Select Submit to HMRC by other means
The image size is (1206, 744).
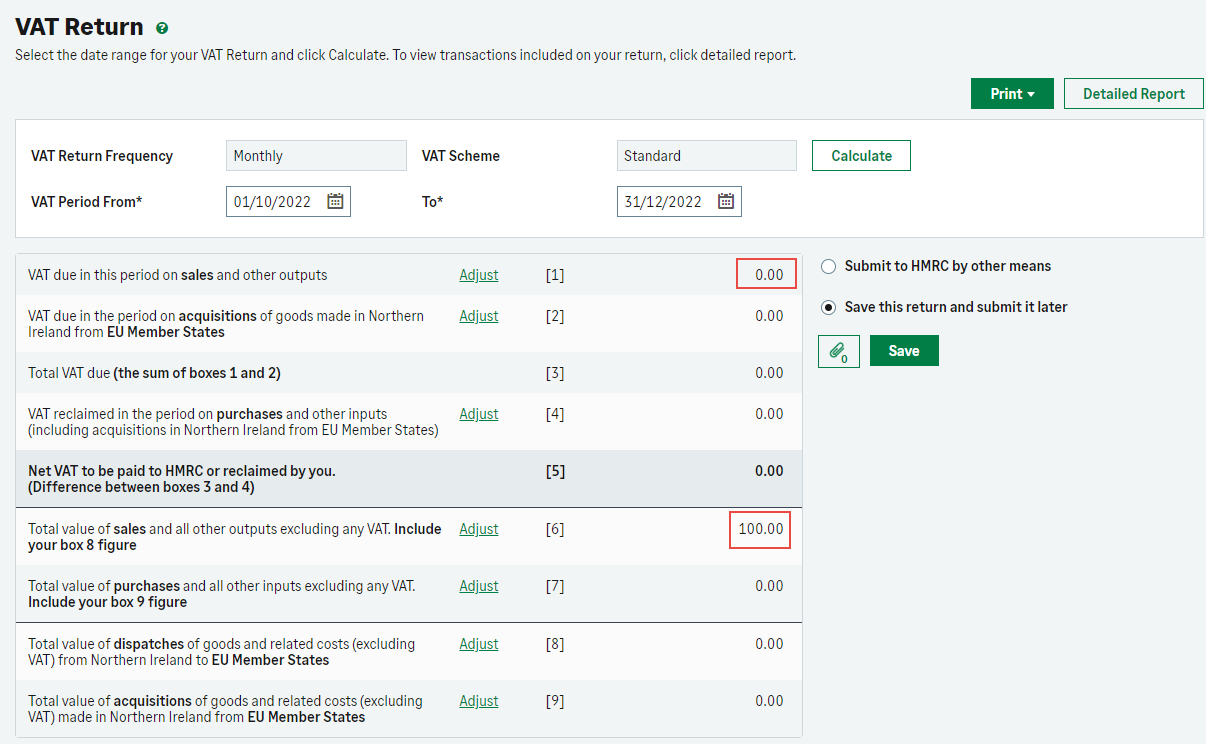click(x=828, y=267)
